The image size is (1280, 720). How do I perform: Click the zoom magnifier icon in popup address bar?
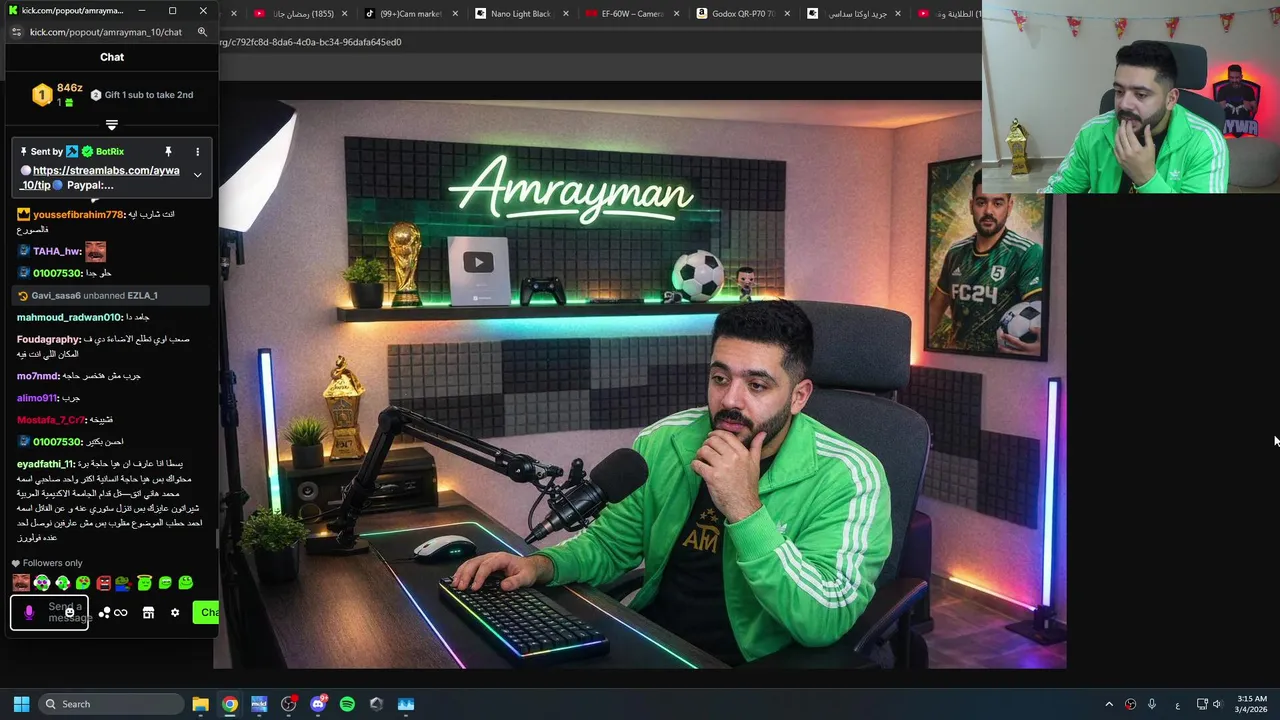(202, 32)
